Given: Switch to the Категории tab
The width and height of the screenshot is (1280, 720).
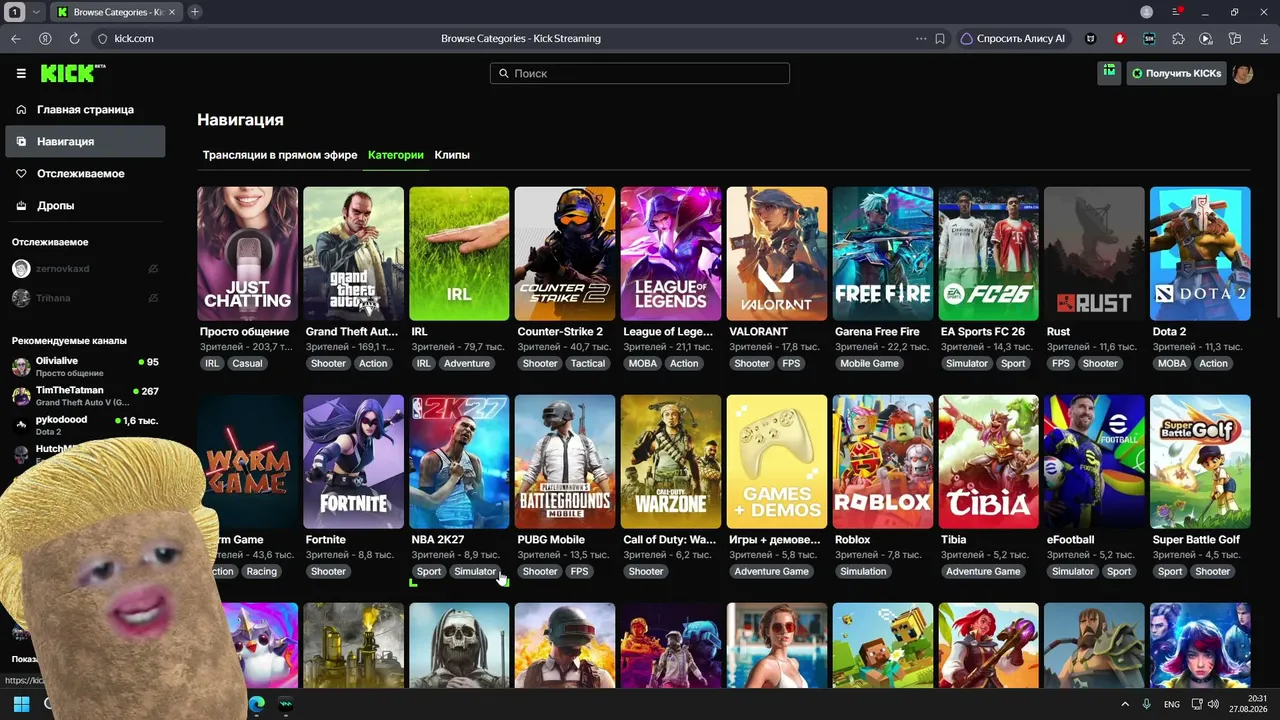Looking at the screenshot, I should click(396, 155).
